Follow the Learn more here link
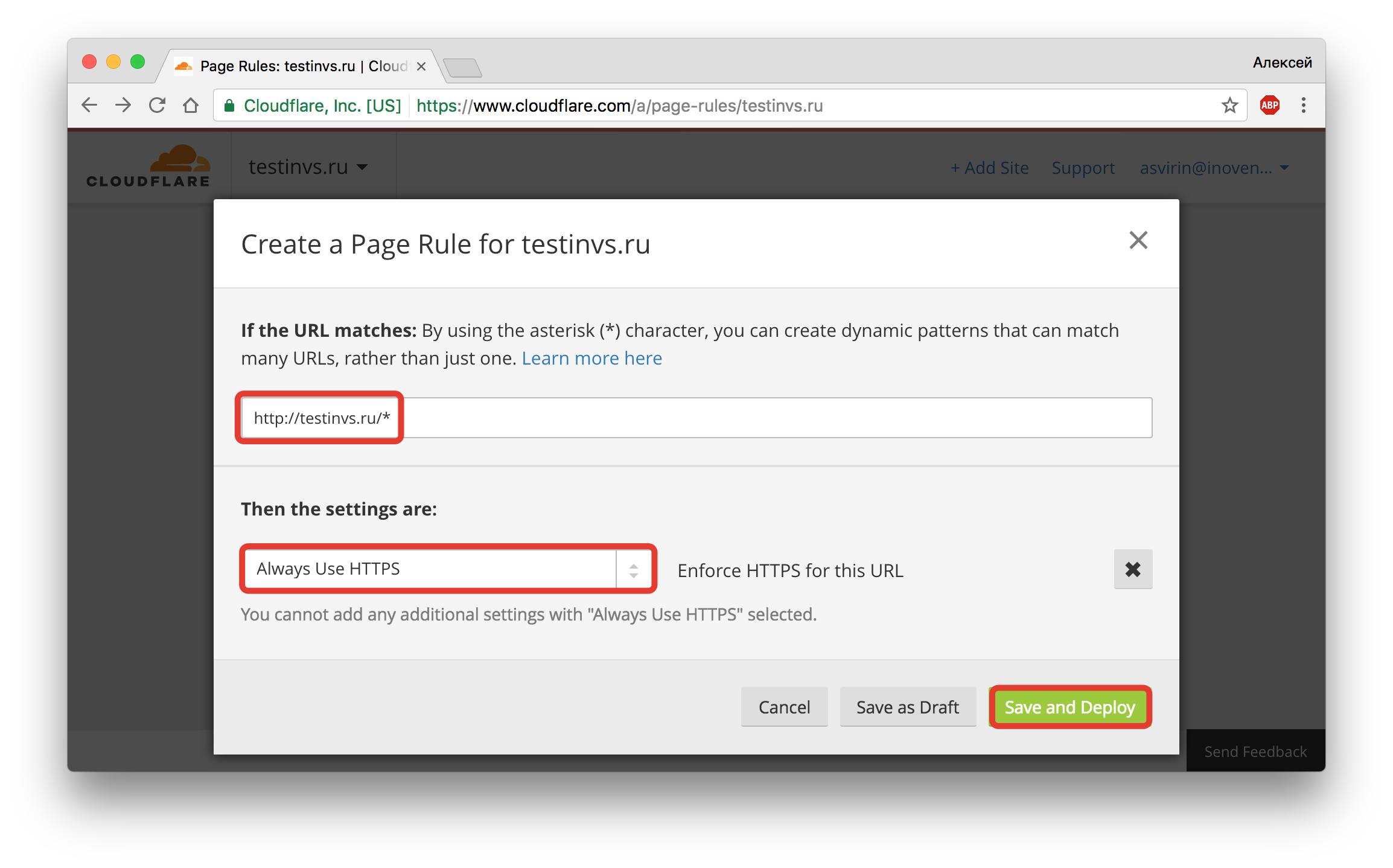The width and height of the screenshot is (1393, 868). [x=591, y=359]
